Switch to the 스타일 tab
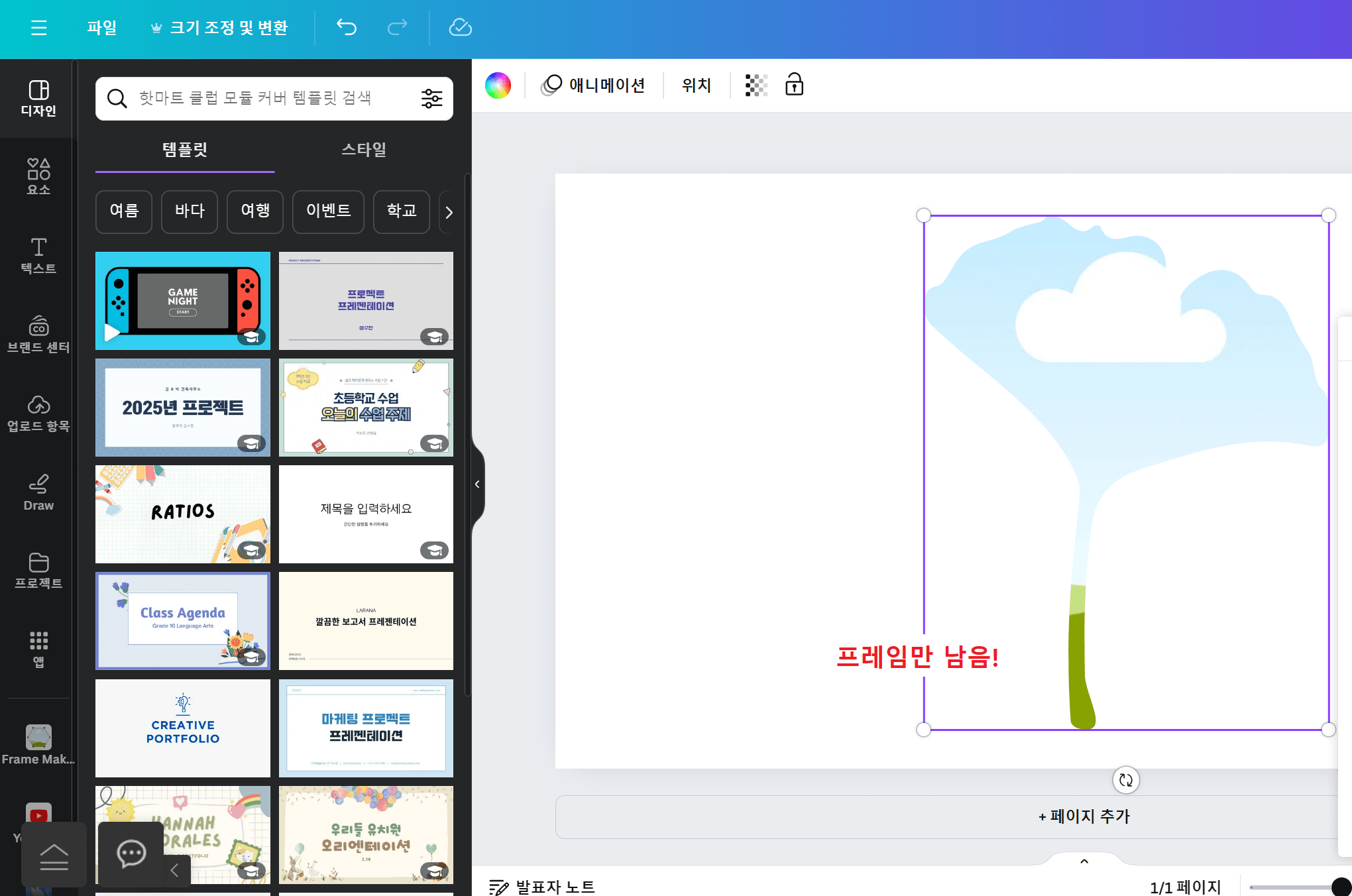Screen dimensions: 1352x896 (x=363, y=149)
